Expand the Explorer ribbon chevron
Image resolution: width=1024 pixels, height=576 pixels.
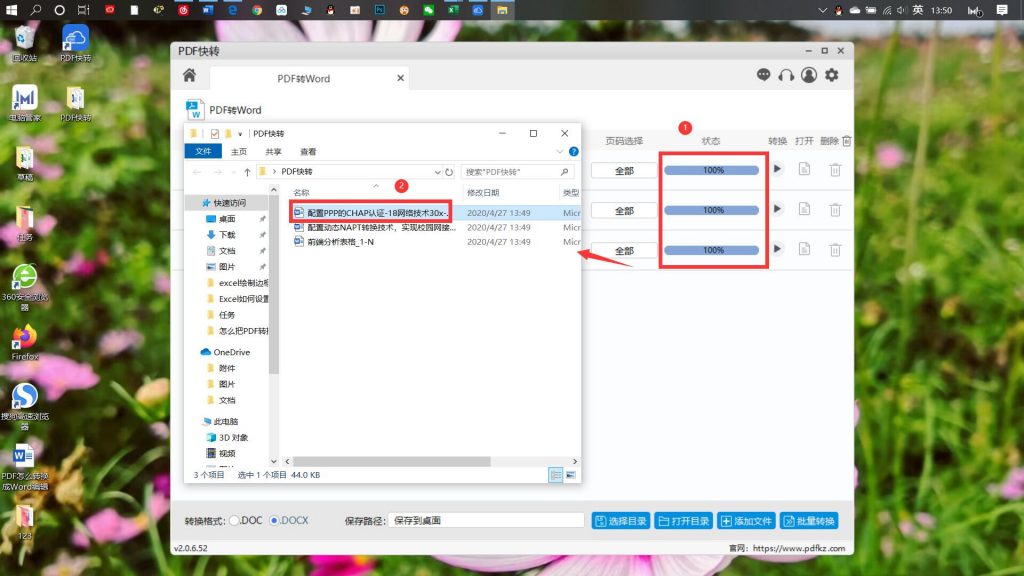coord(559,152)
